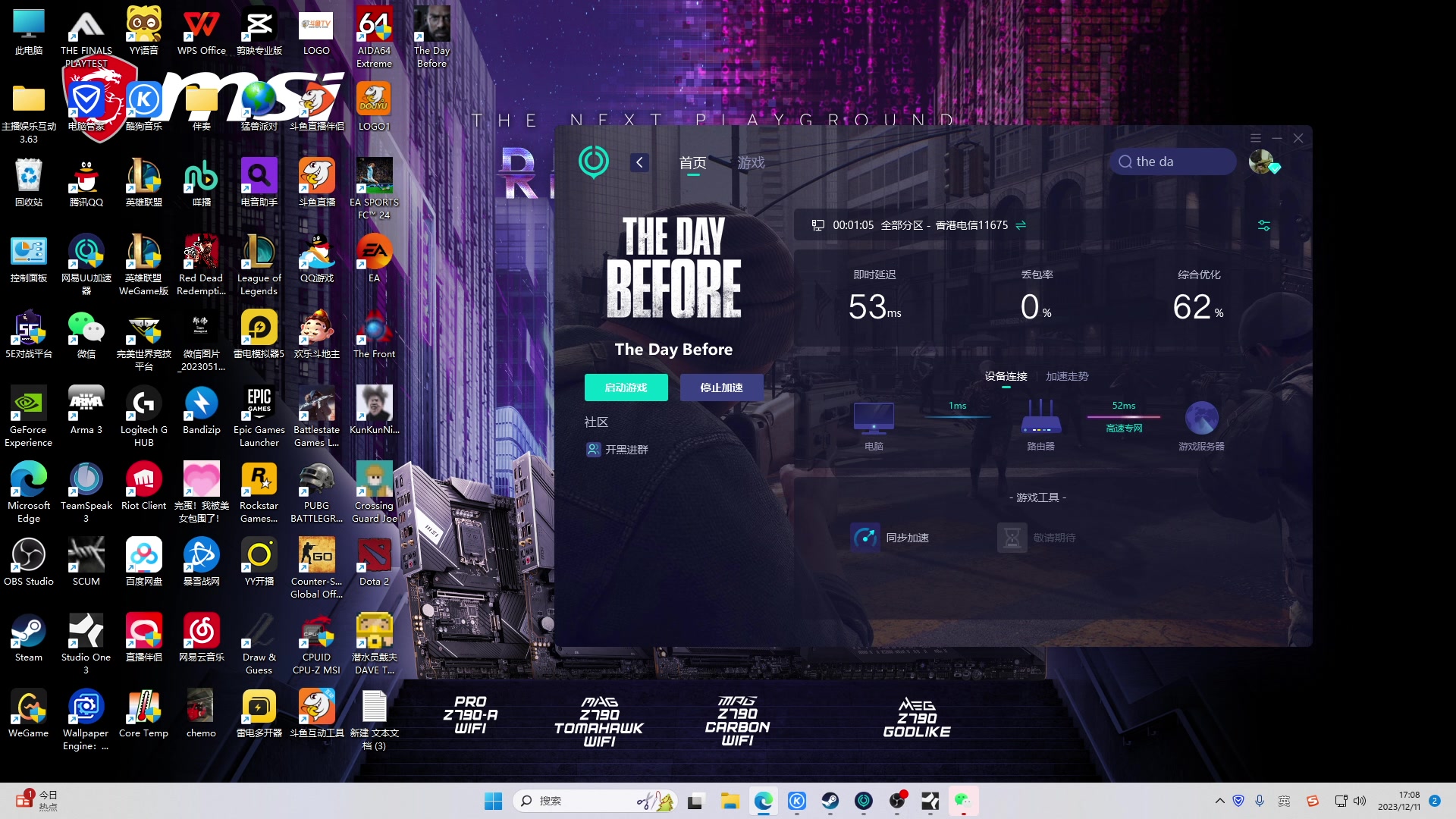Image resolution: width=1456 pixels, height=819 pixels.
Task: Click the 00:01:05 全部分区 server text
Action: click(x=920, y=225)
